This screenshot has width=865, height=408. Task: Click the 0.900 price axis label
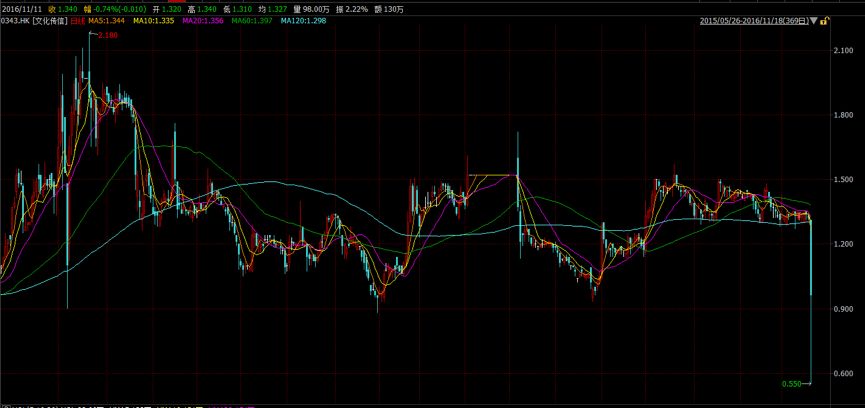pos(843,309)
